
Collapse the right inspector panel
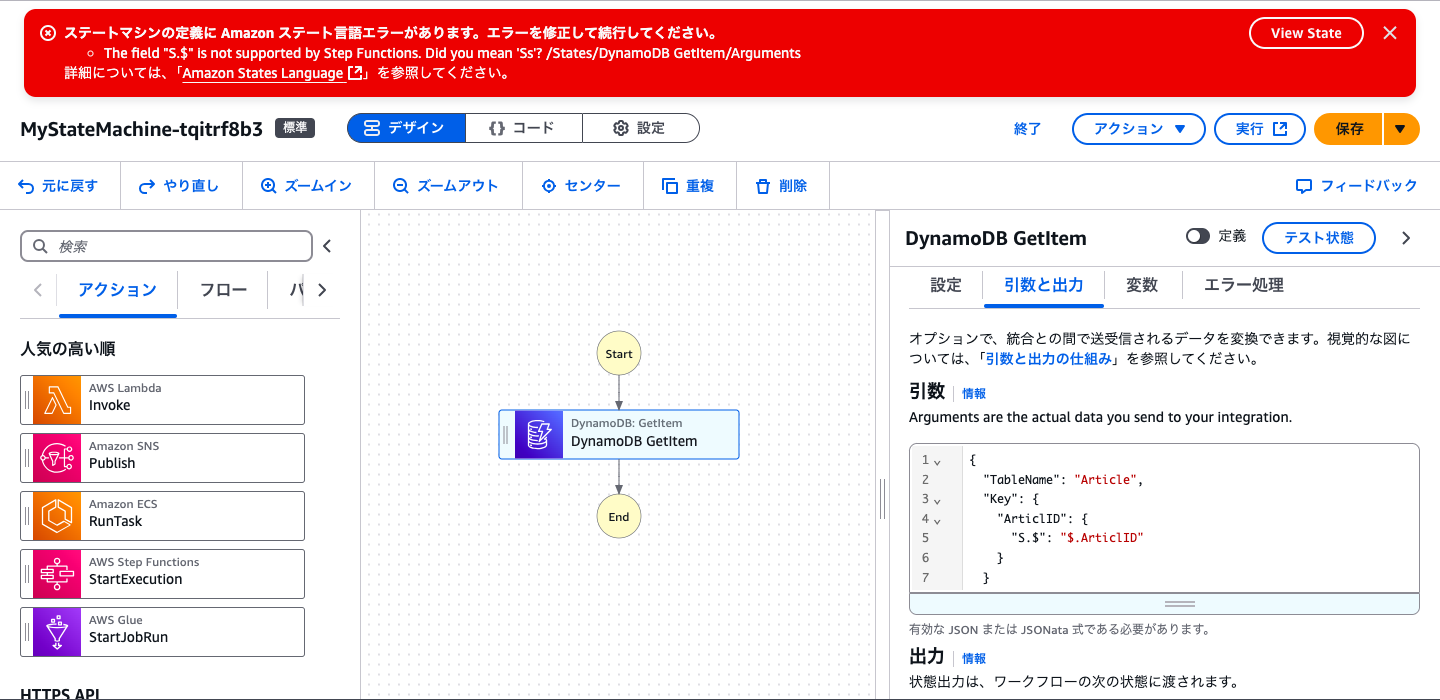pyautogui.click(x=1406, y=238)
